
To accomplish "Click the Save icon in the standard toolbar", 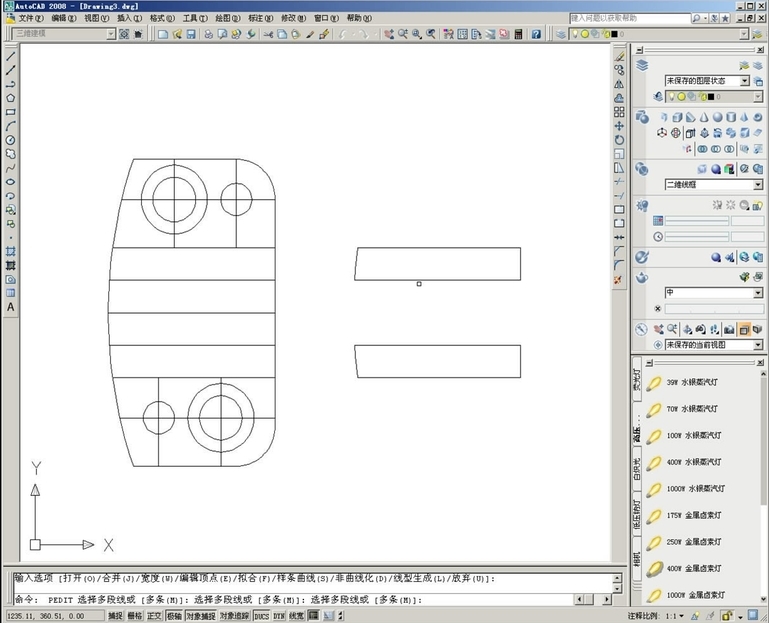I will [191, 34].
